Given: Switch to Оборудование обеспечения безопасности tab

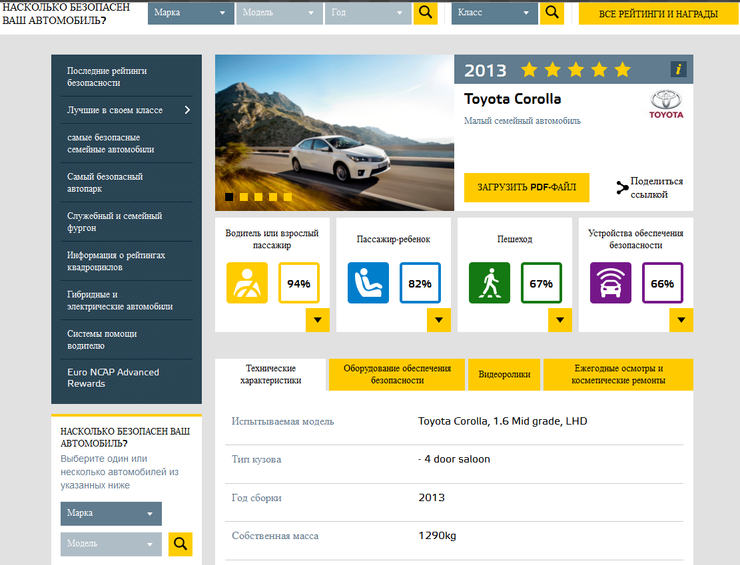Looking at the screenshot, I should pos(397,374).
